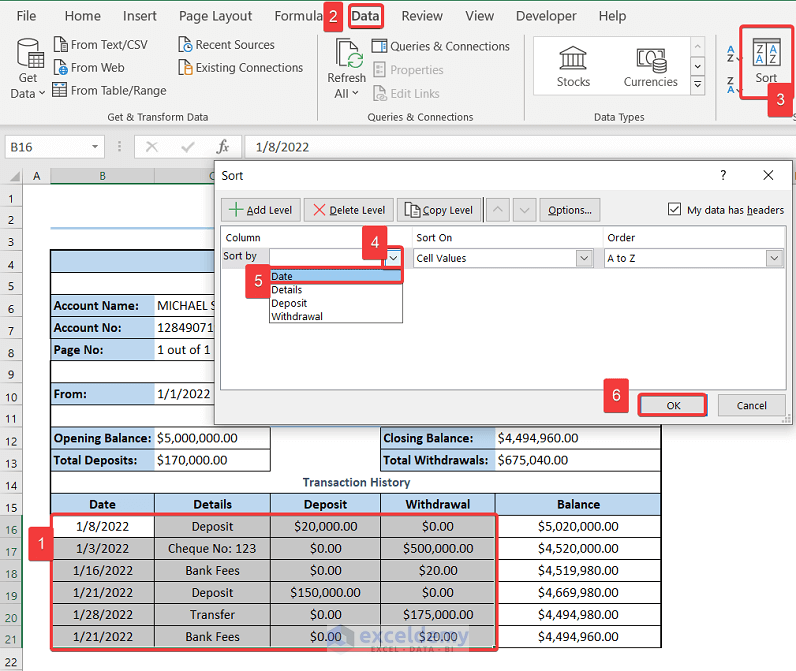Screen dimensions: 796x671
Task: Switch to the Insert tab
Action: pyautogui.click(x=140, y=16)
